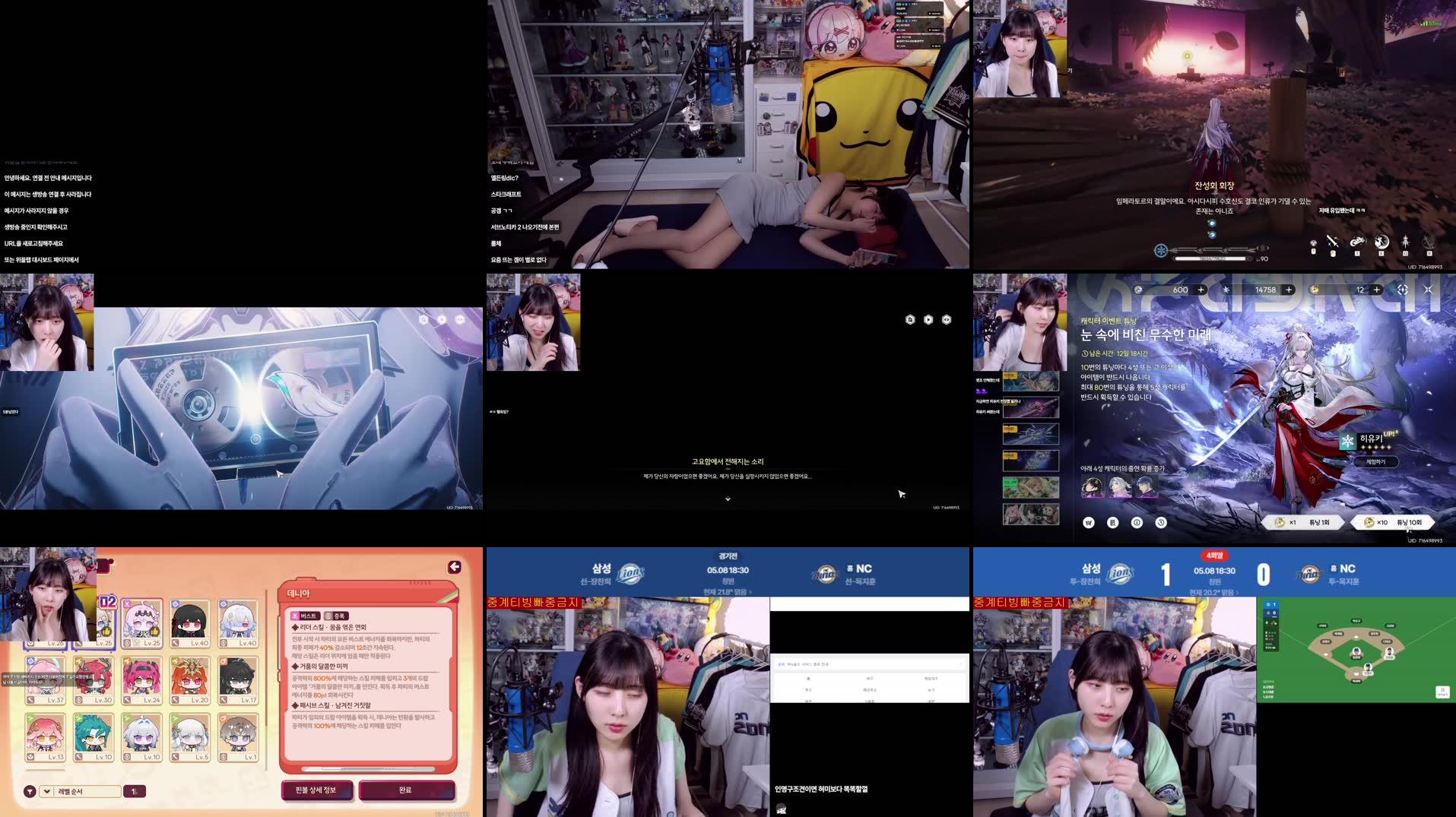Click the pitcher icon on the baseball field
Screen dimensions: 1456x817
tap(1356, 653)
